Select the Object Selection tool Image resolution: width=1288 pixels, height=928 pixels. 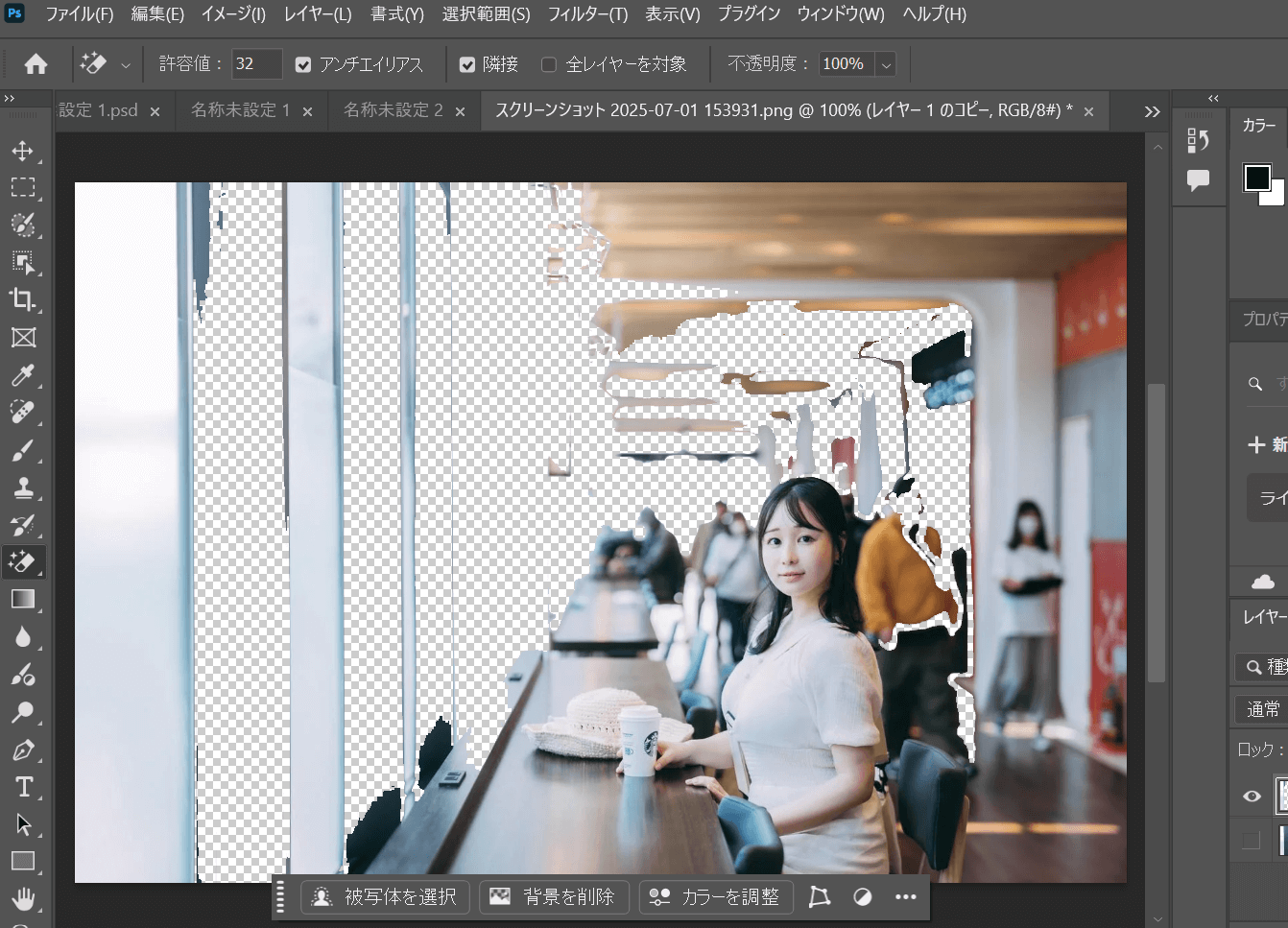tap(23, 262)
